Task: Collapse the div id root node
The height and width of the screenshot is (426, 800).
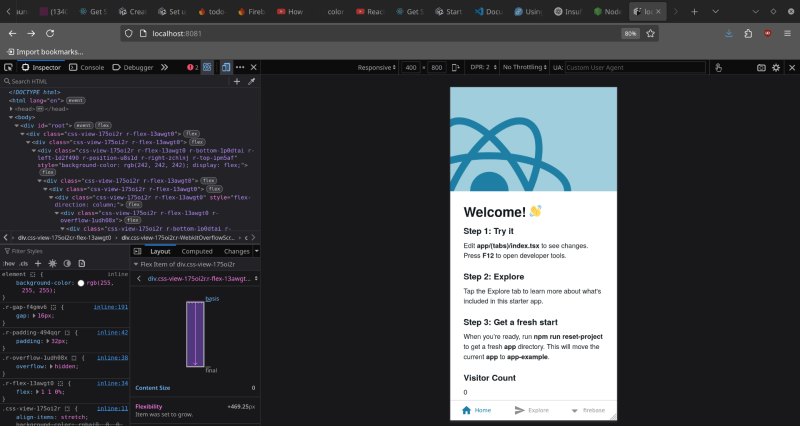Action: click(17, 125)
